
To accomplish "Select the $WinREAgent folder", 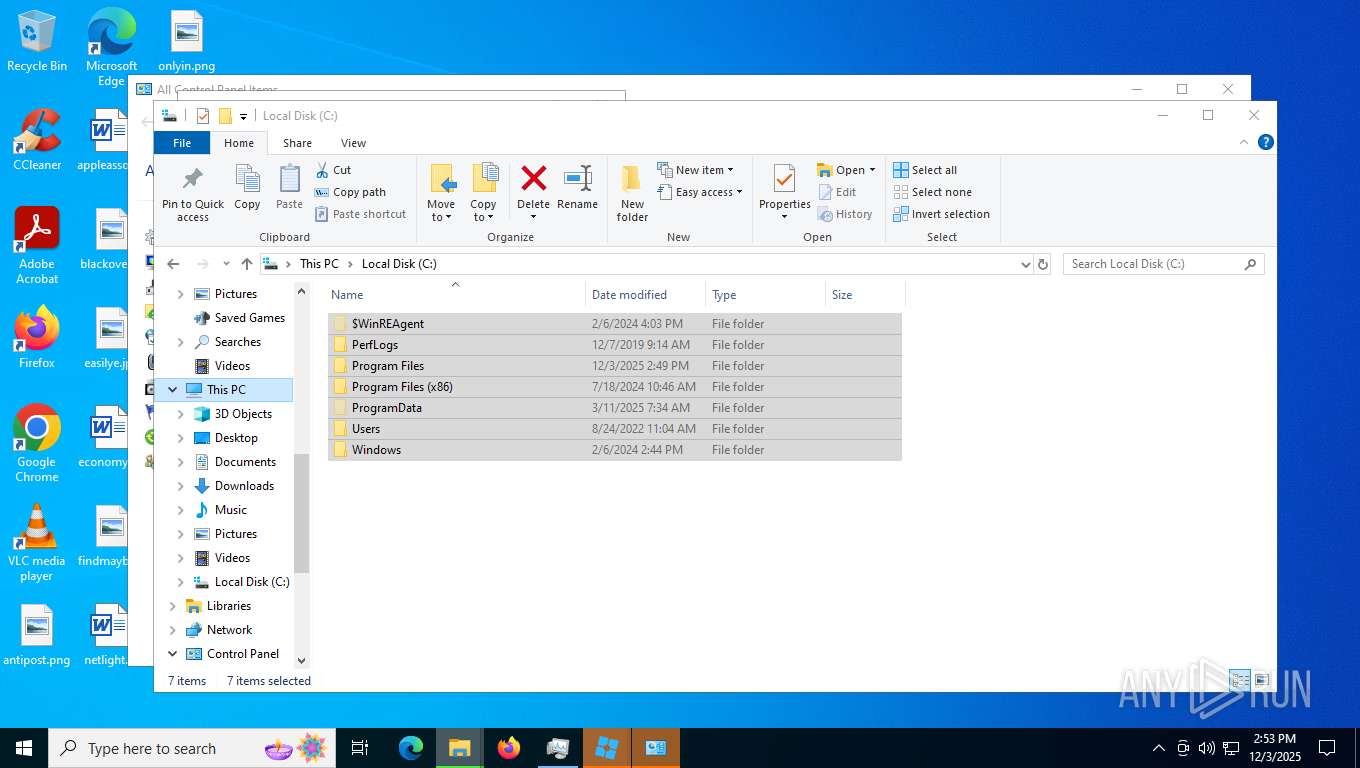I will (x=615, y=324).
